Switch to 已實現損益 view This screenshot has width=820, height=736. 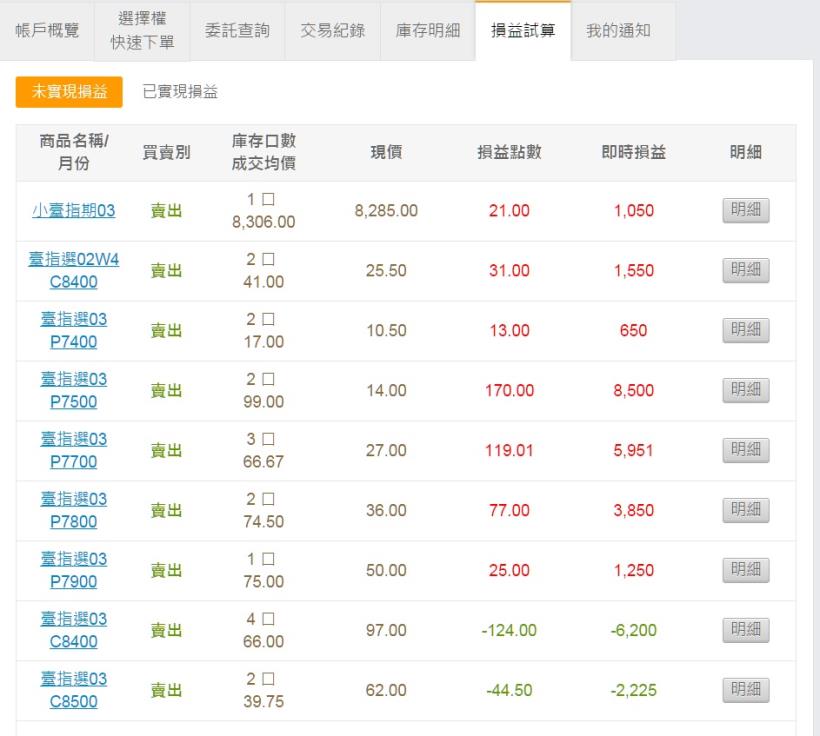coord(180,92)
